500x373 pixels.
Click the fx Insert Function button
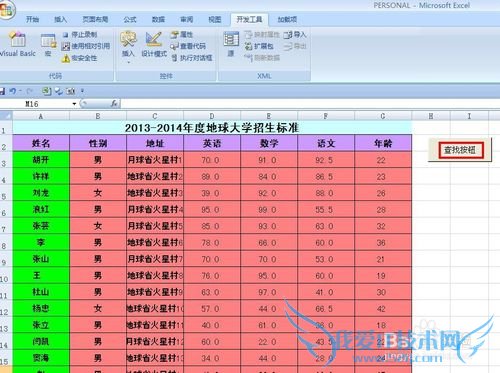[x=114, y=104]
